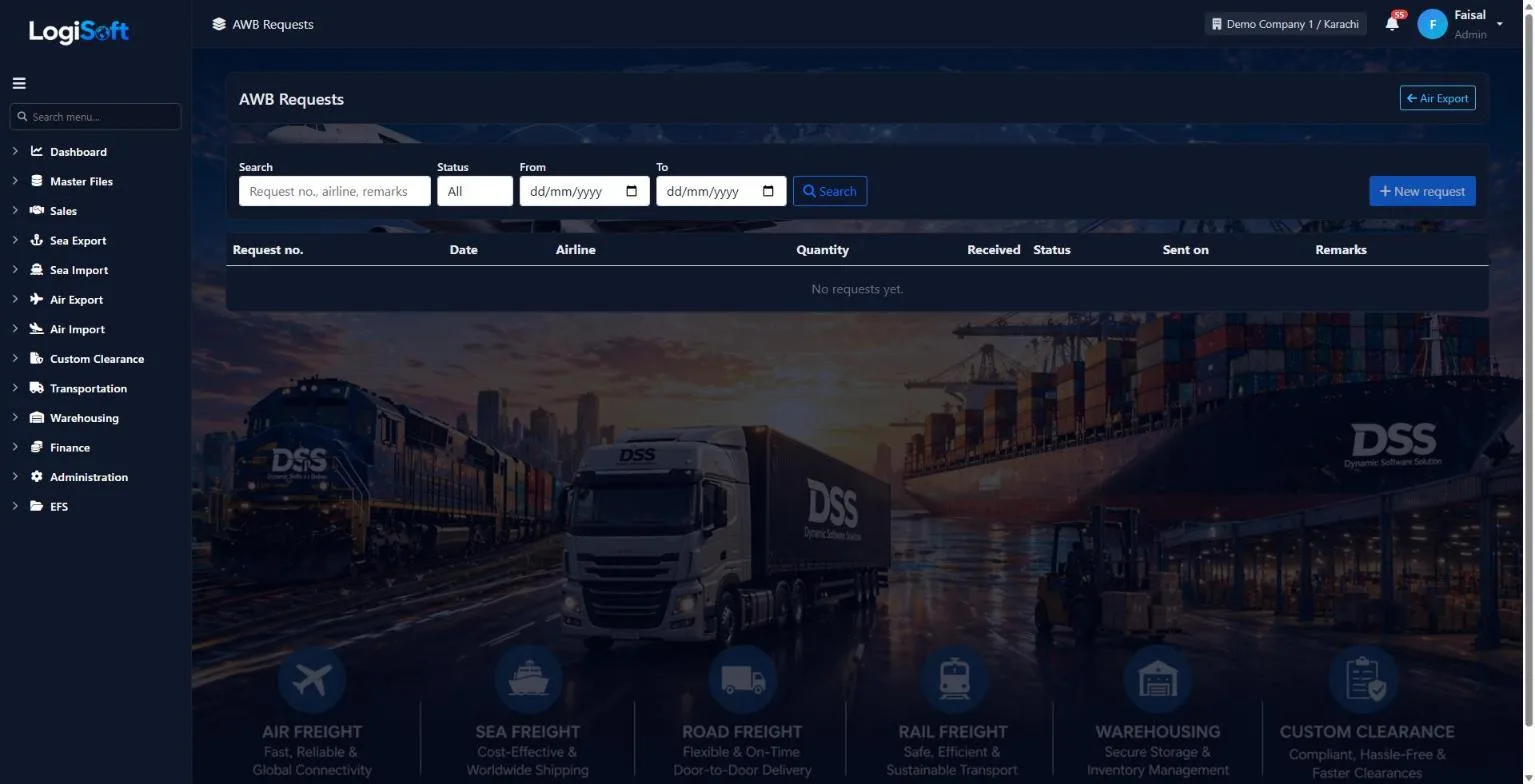Open the Transportation menu item
The height and width of the screenshot is (784, 1535).
(88, 388)
